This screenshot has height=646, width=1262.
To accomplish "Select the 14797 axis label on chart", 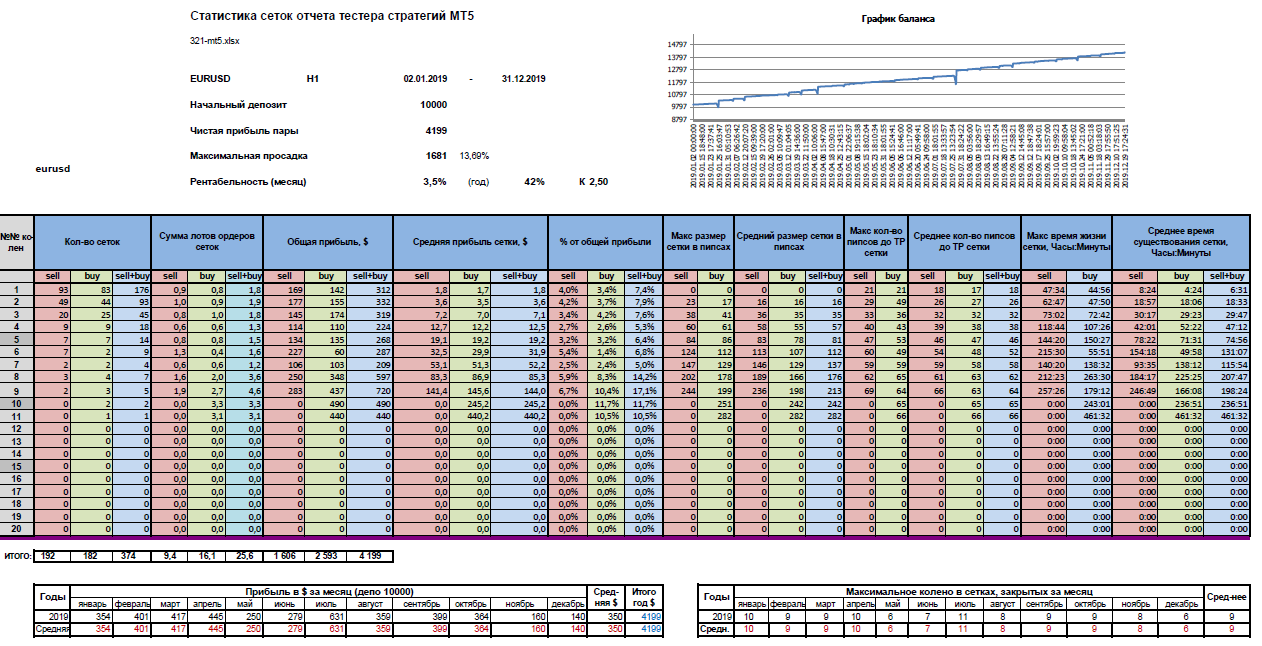I will [676, 45].
